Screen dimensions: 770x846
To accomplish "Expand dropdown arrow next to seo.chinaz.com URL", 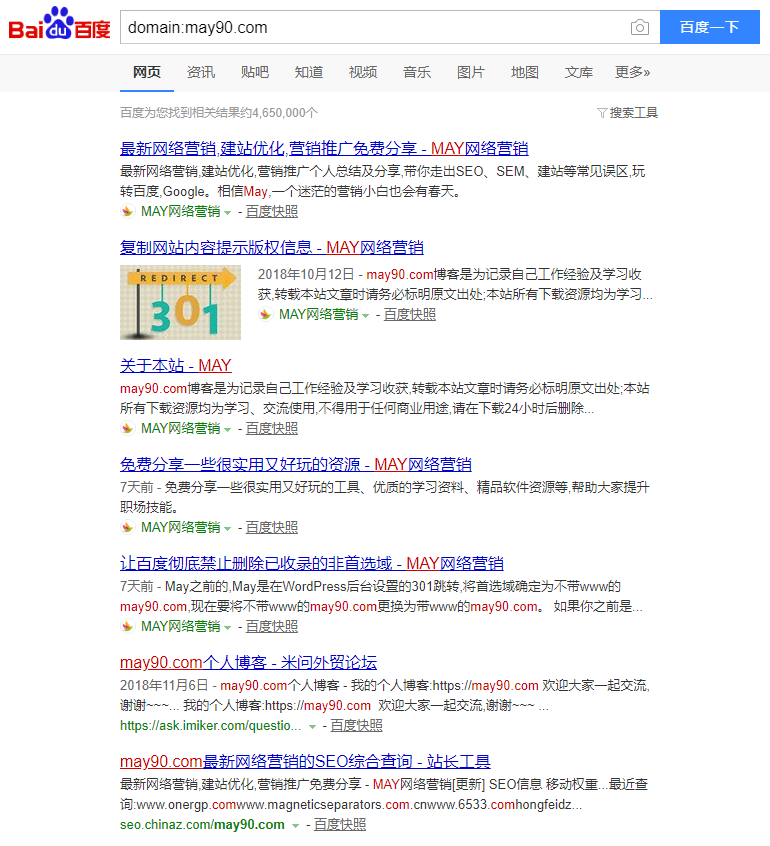I will (295, 826).
